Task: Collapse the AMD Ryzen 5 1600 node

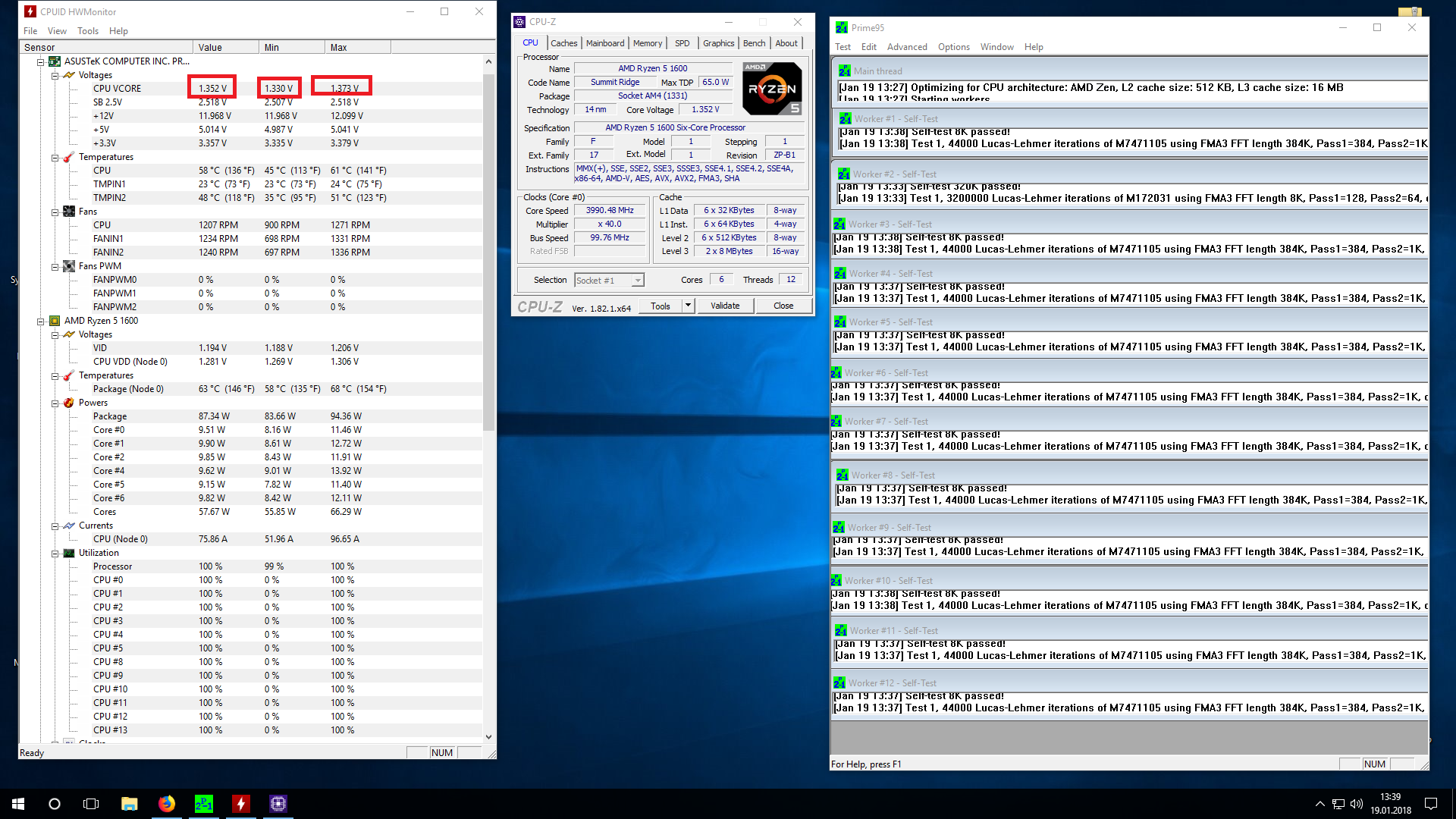Action: pos(41,322)
